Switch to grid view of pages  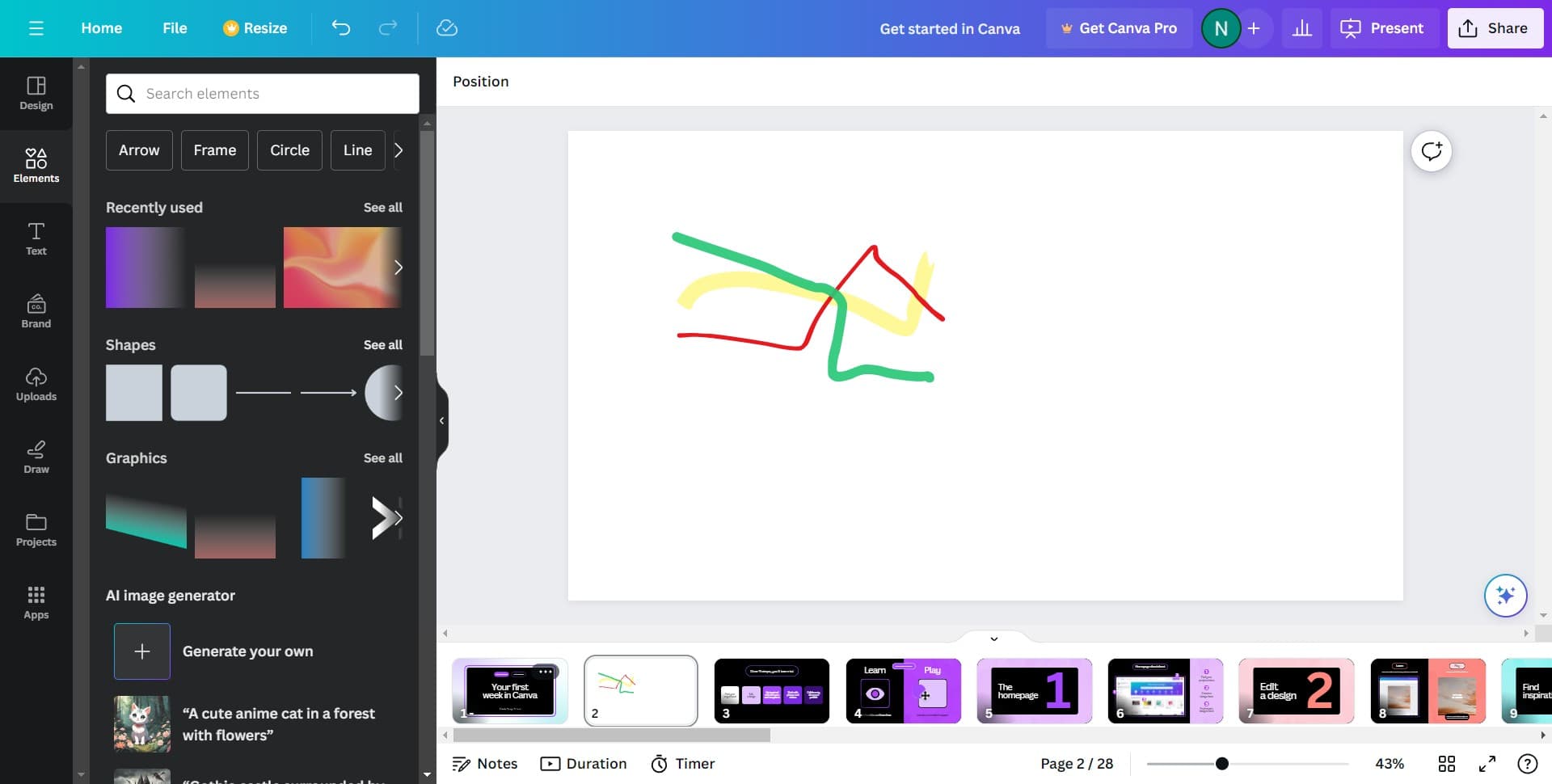point(1446,764)
